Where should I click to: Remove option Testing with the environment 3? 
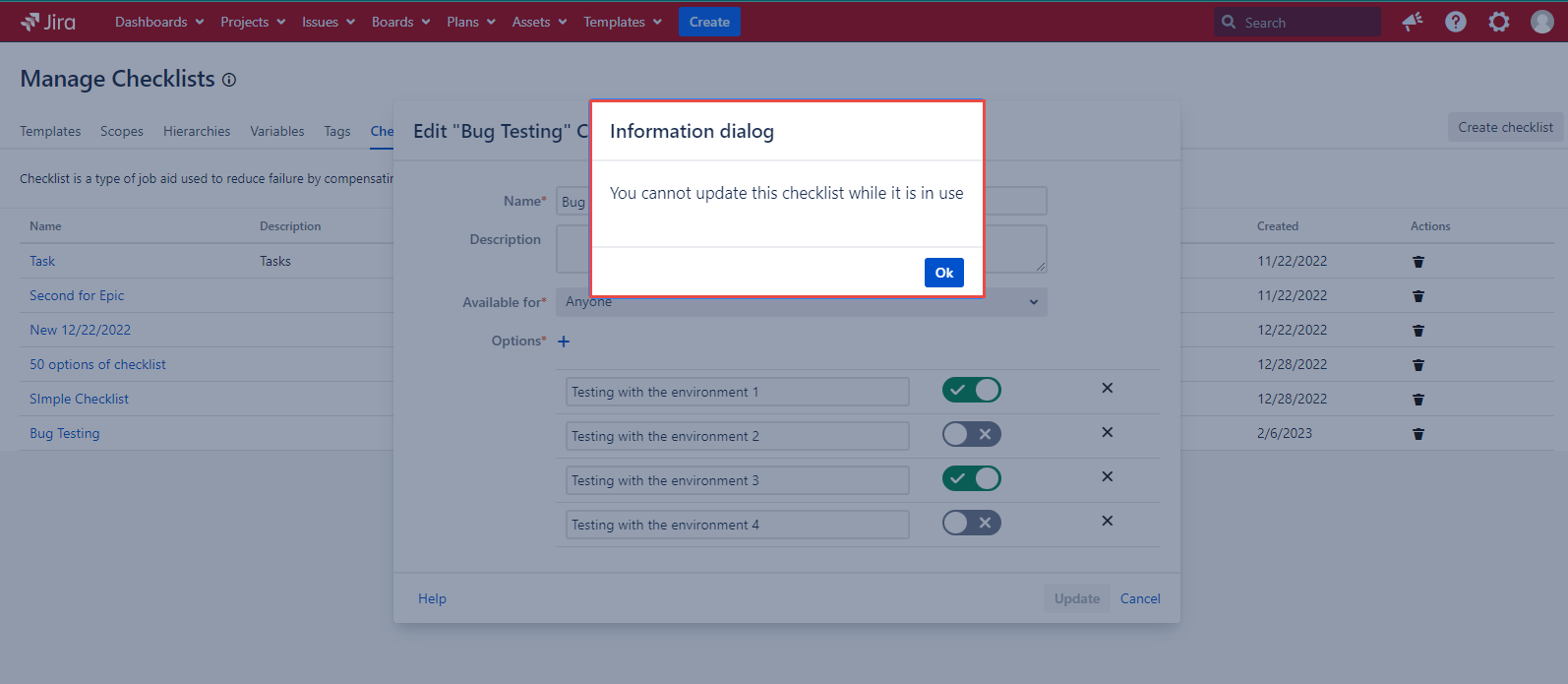coord(1107,476)
